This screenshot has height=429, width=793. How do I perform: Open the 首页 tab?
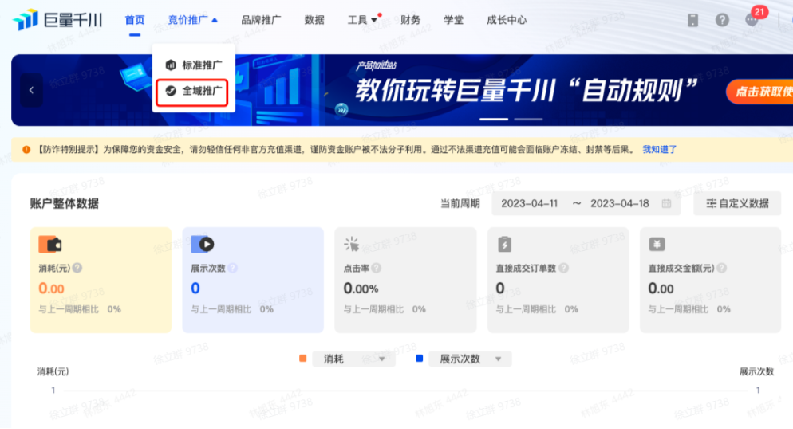click(x=135, y=20)
